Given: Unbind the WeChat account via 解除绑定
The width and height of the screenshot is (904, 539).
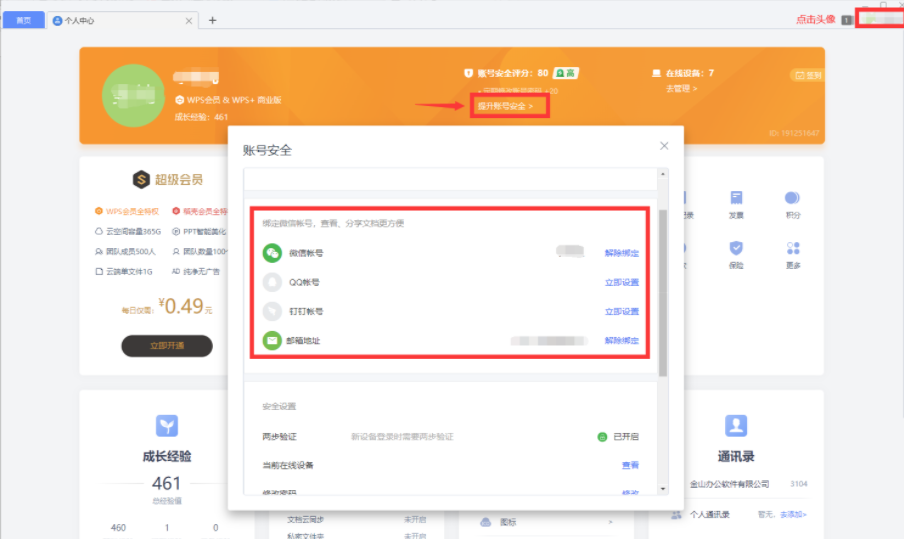Looking at the screenshot, I should tap(622, 253).
